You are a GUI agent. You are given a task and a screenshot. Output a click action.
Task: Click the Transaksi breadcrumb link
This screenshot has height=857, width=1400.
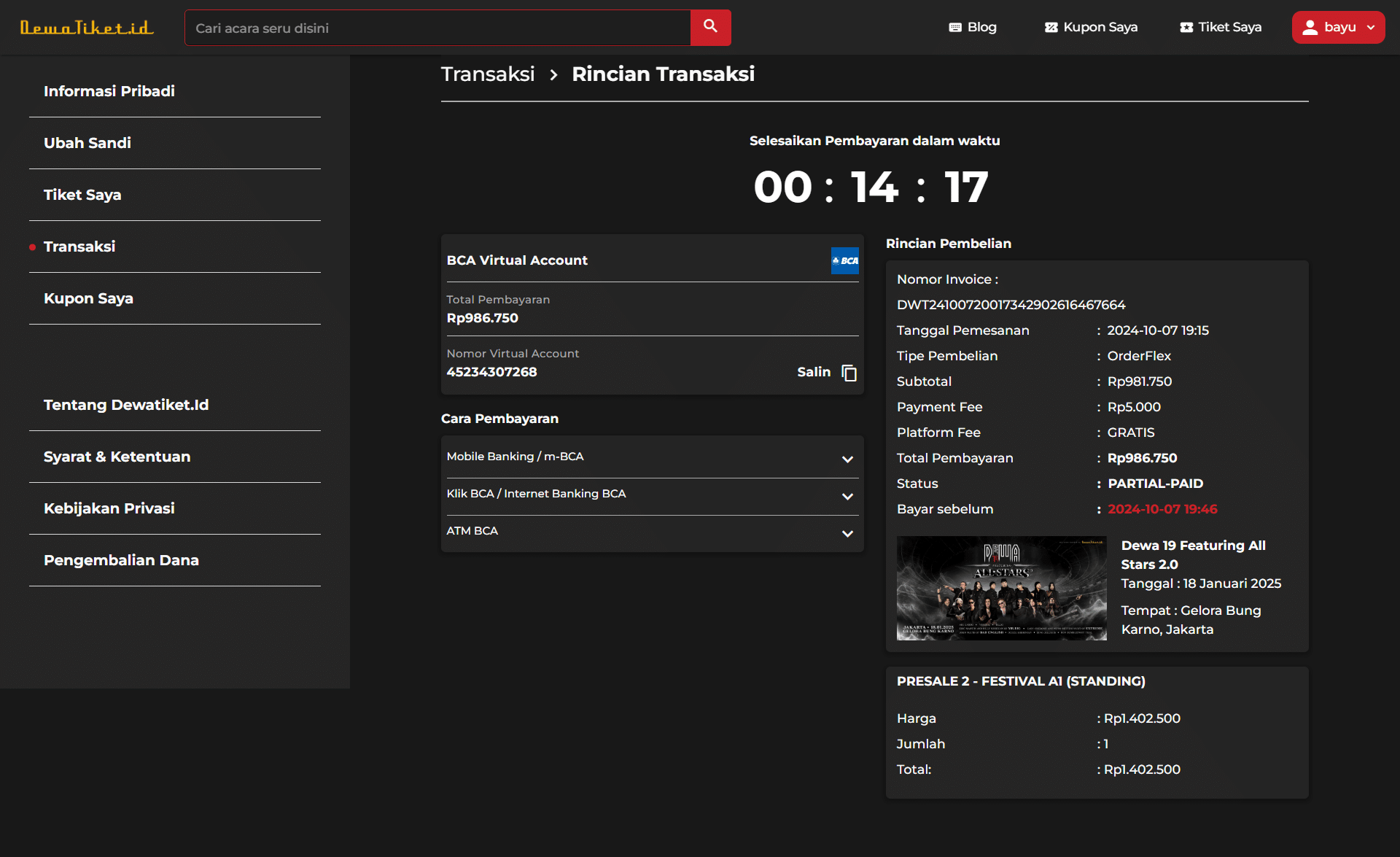click(x=488, y=74)
